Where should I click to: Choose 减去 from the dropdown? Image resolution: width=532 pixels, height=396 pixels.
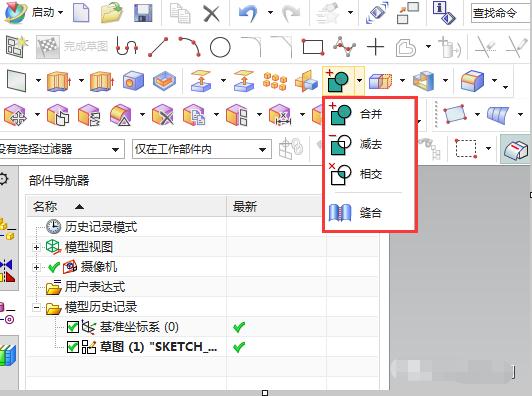370,144
